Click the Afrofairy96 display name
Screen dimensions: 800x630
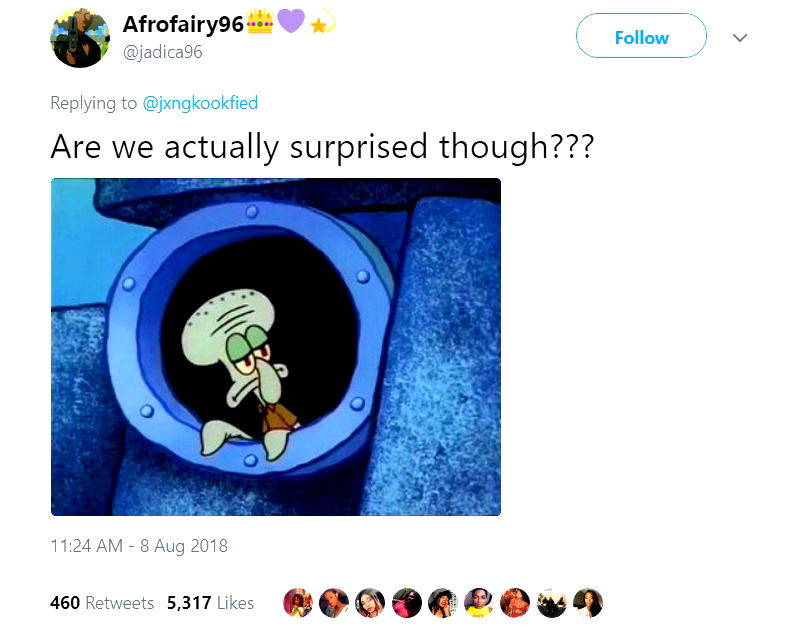pyautogui.click(x=183, y=24)
